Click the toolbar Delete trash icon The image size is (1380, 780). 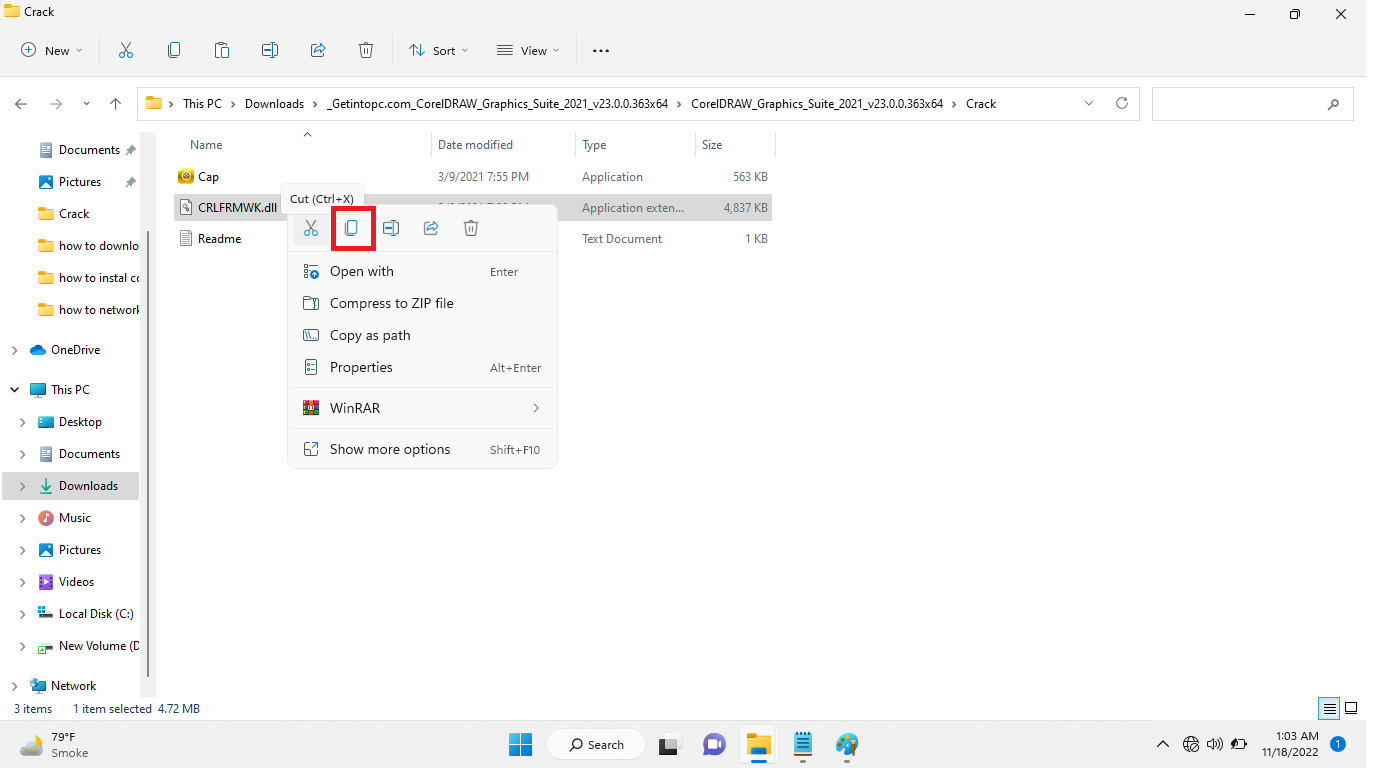click(x=366, y=50)
